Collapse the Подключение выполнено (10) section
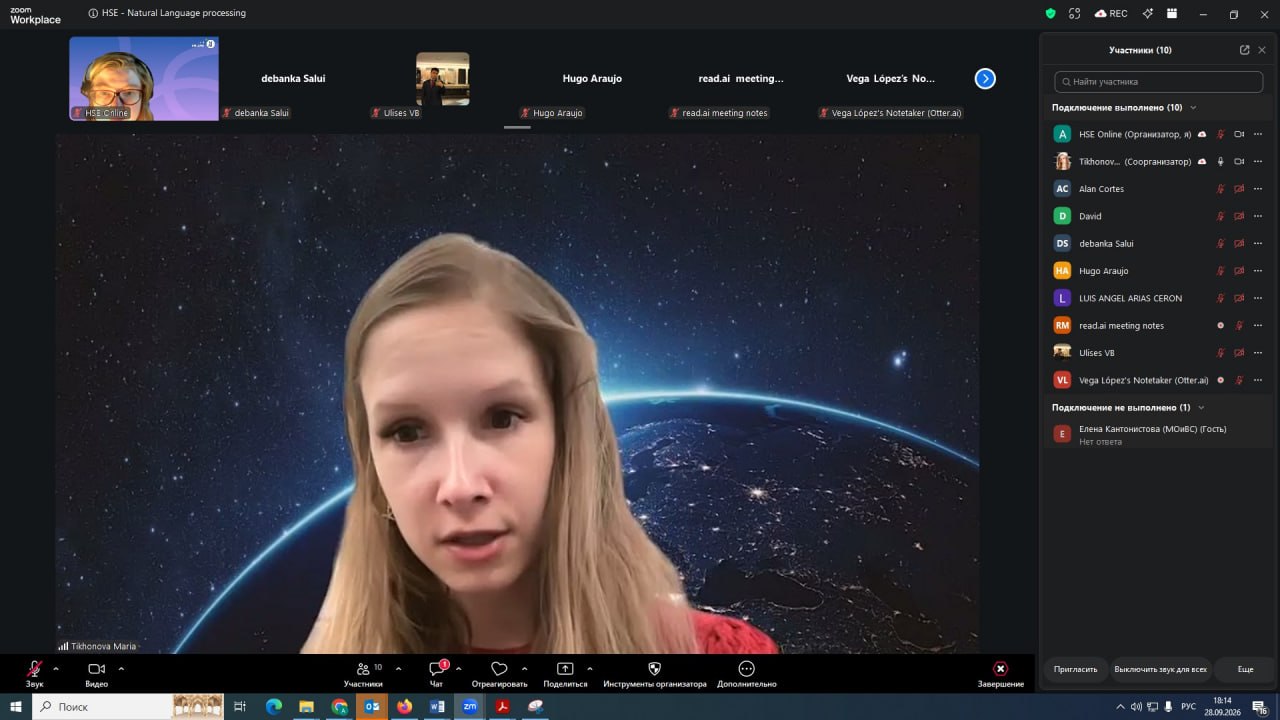1280x720 pixels. point(1193,108)
